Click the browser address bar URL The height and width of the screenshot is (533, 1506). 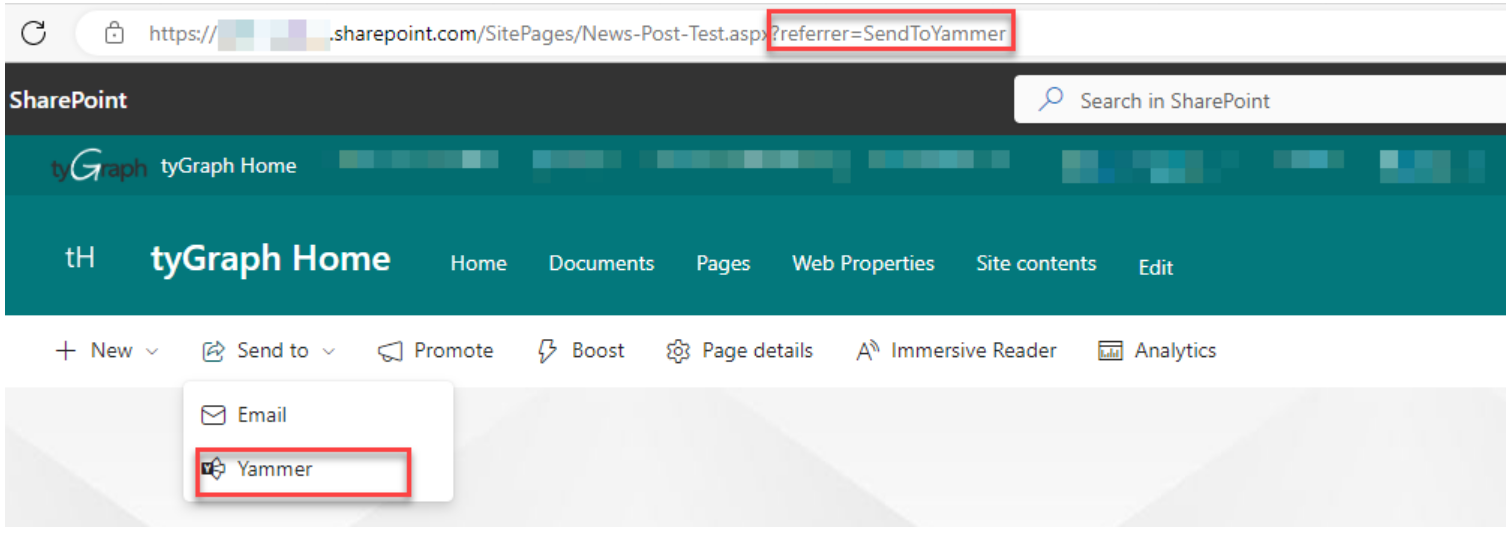(577, 34)
